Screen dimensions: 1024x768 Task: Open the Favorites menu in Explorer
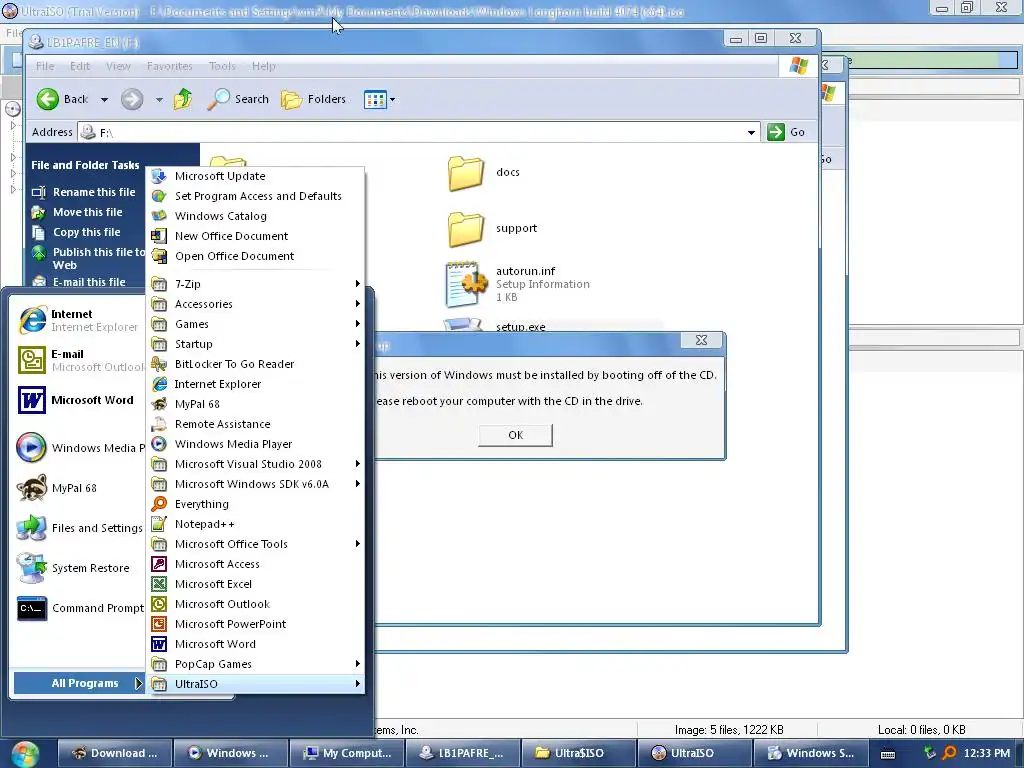[169, 66]
